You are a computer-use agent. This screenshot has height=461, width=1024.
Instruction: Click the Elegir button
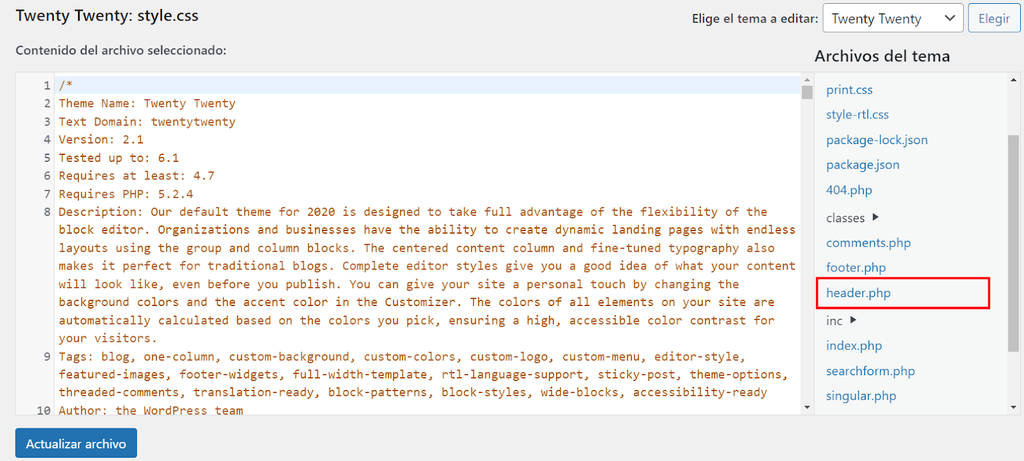pos(993,18)
